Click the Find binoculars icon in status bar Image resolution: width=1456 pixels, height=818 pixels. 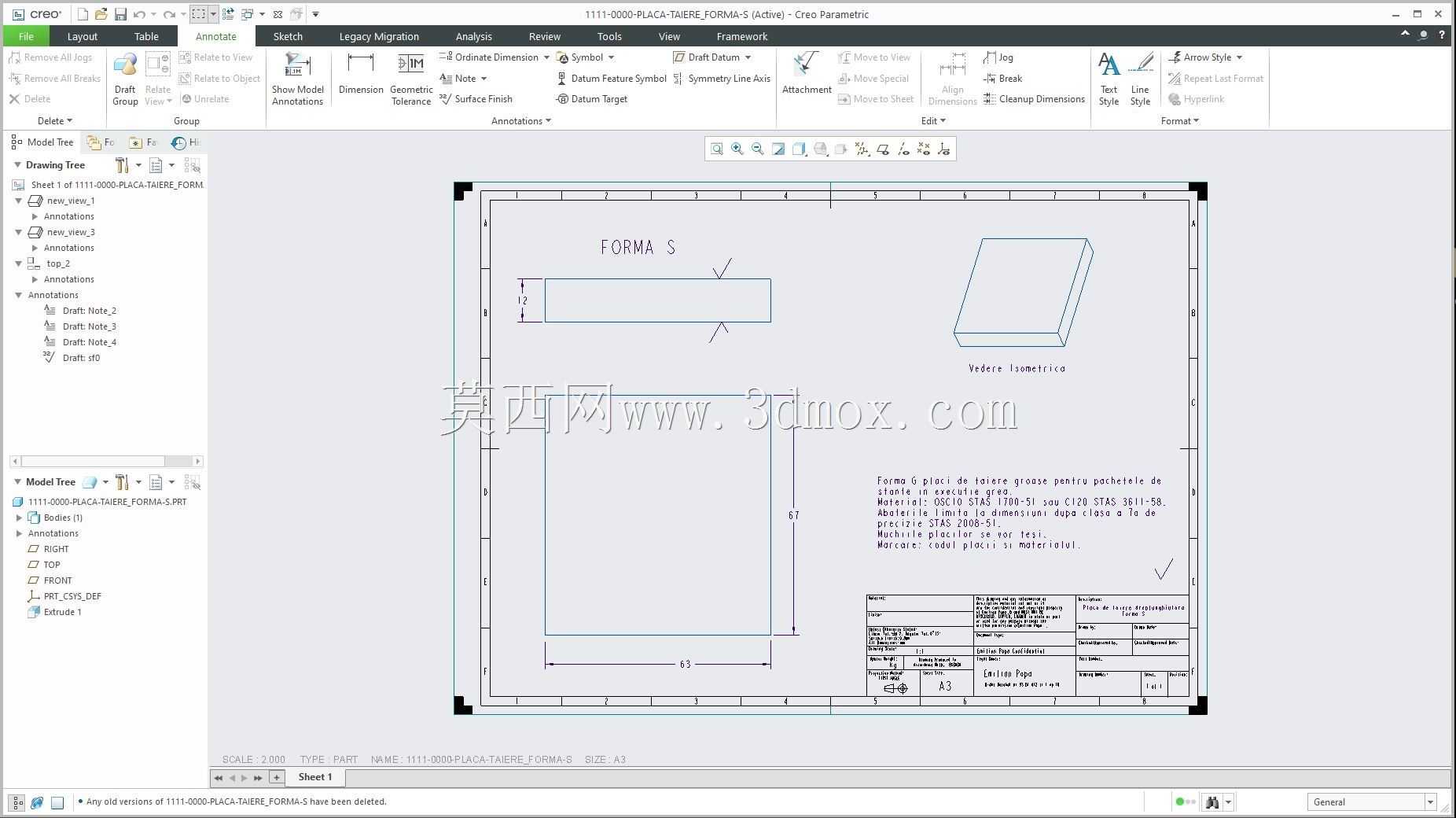(x=1212, y=802)
